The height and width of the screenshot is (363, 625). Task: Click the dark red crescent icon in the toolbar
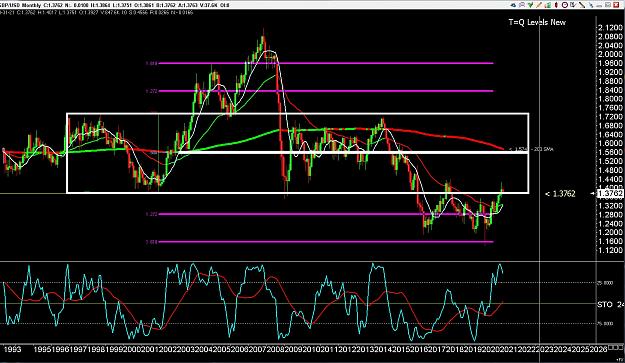(x=556, y=5)
